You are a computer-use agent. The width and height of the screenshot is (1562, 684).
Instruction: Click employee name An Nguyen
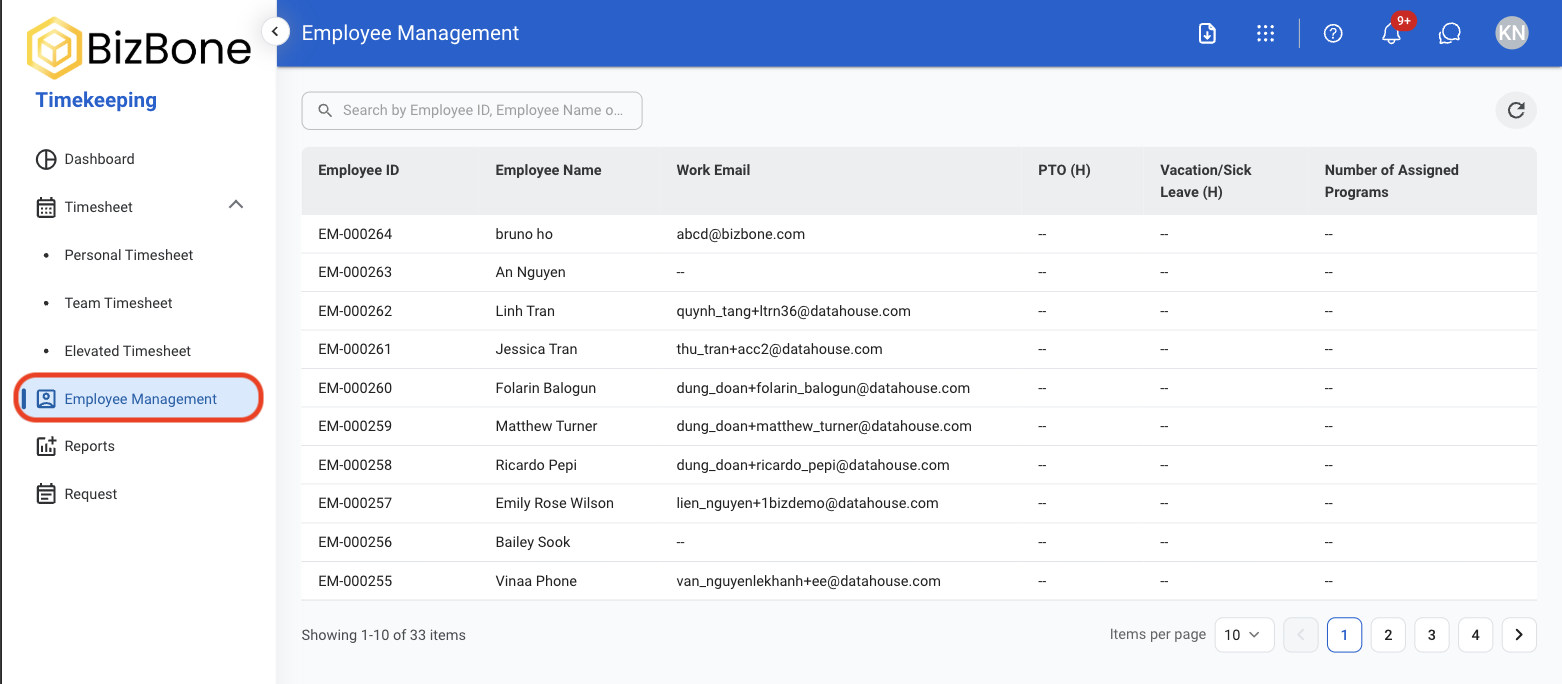[530, 272]
